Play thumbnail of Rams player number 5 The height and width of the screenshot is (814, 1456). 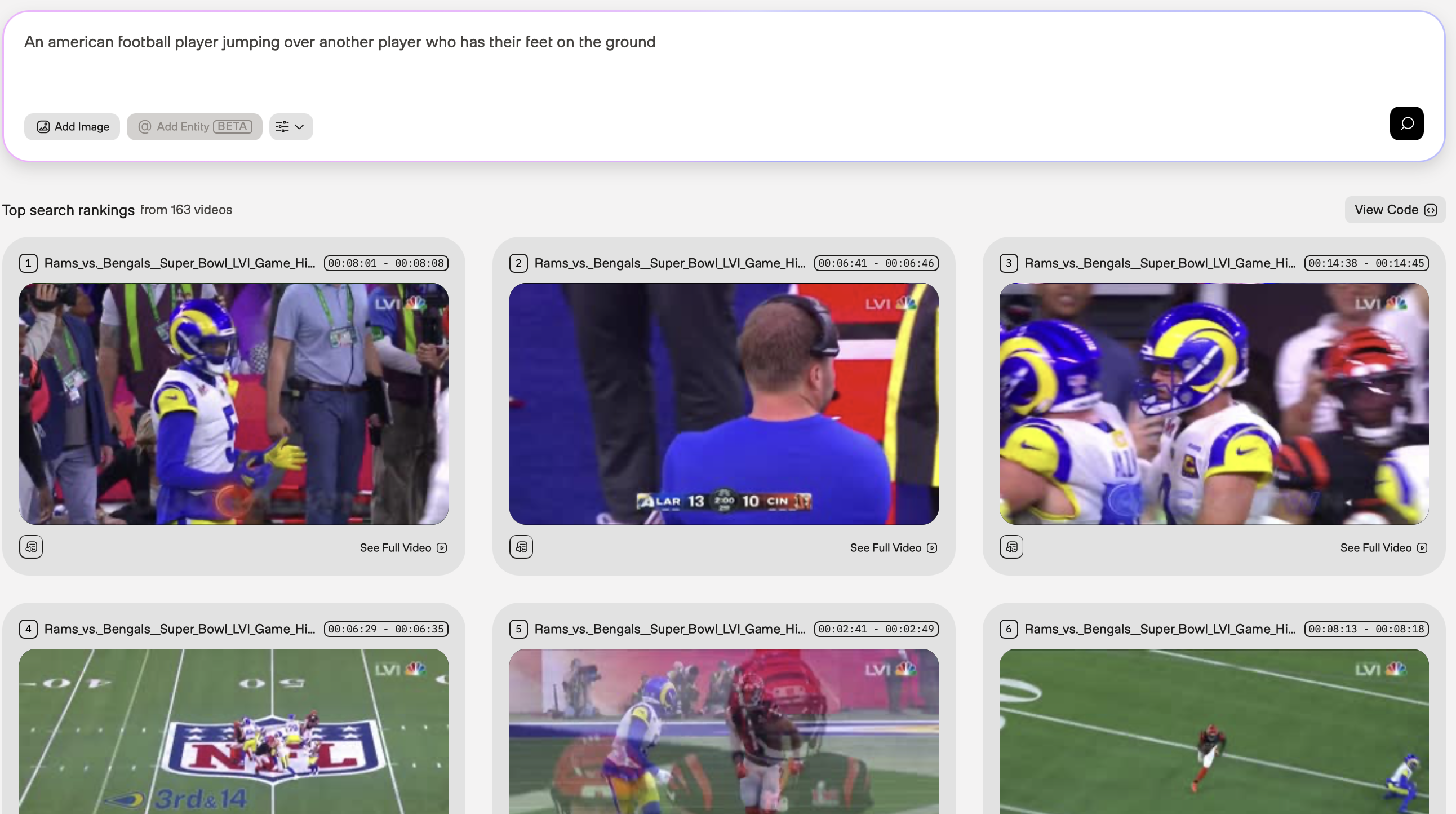pyautogui.click(x=233, y=404)
